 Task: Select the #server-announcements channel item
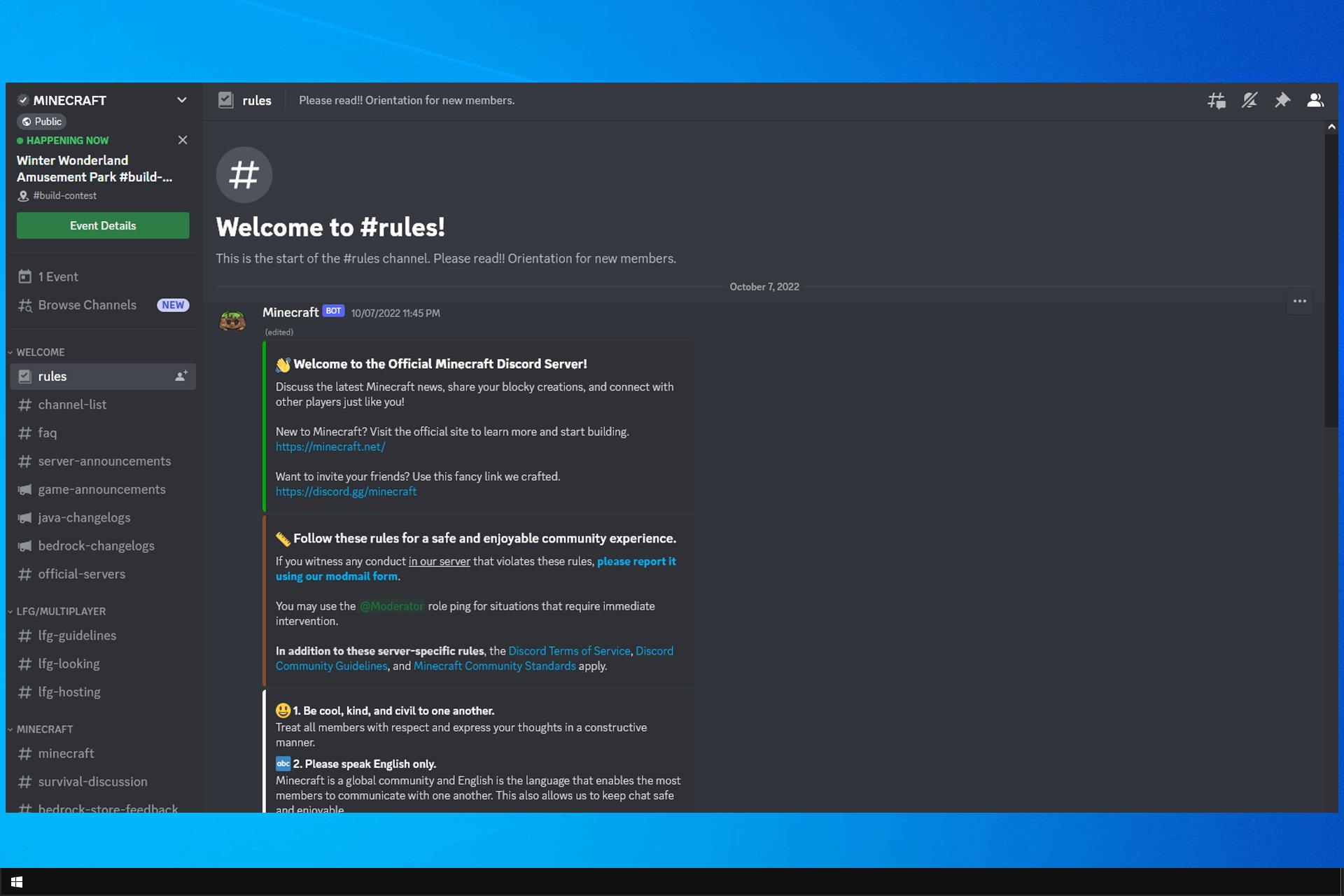tap(104, 460)
